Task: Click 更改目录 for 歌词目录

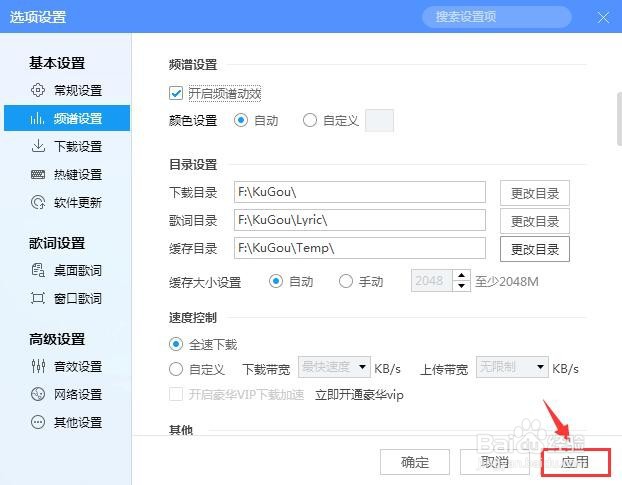Action: (x=535, y=221)
